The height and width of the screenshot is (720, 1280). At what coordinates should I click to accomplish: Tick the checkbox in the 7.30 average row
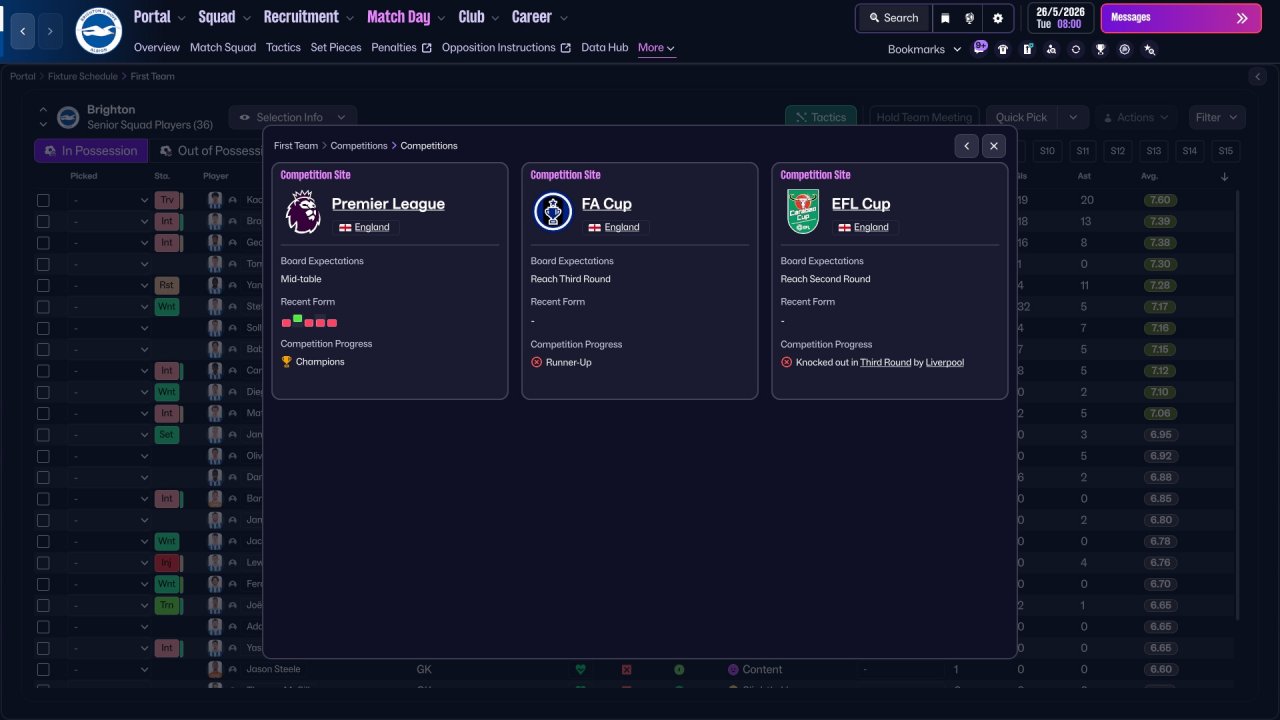tap(43, 264)
